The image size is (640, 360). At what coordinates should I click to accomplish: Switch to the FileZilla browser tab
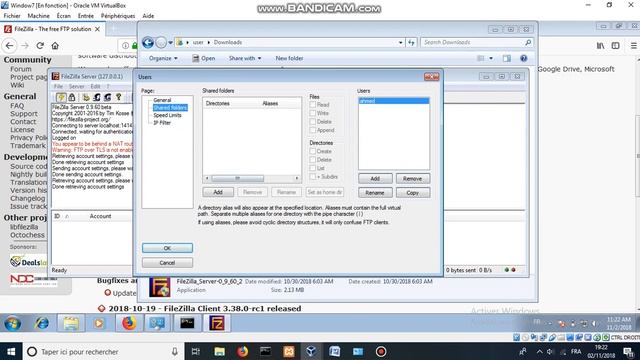[x=52, y=29]
